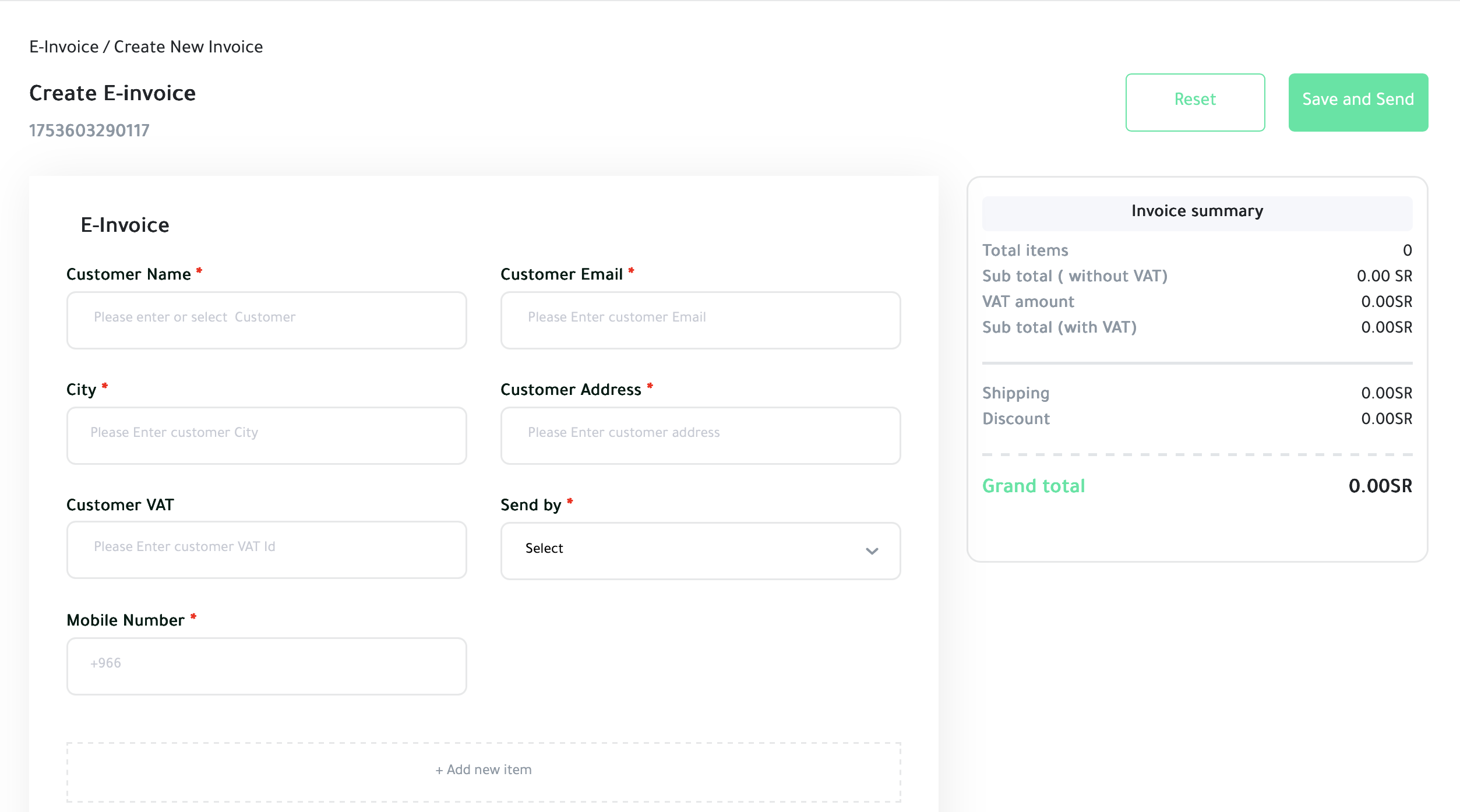The width and height of the screenshot is (1460, 812).
Task: Click the Customer Name label
Action: 128,274
